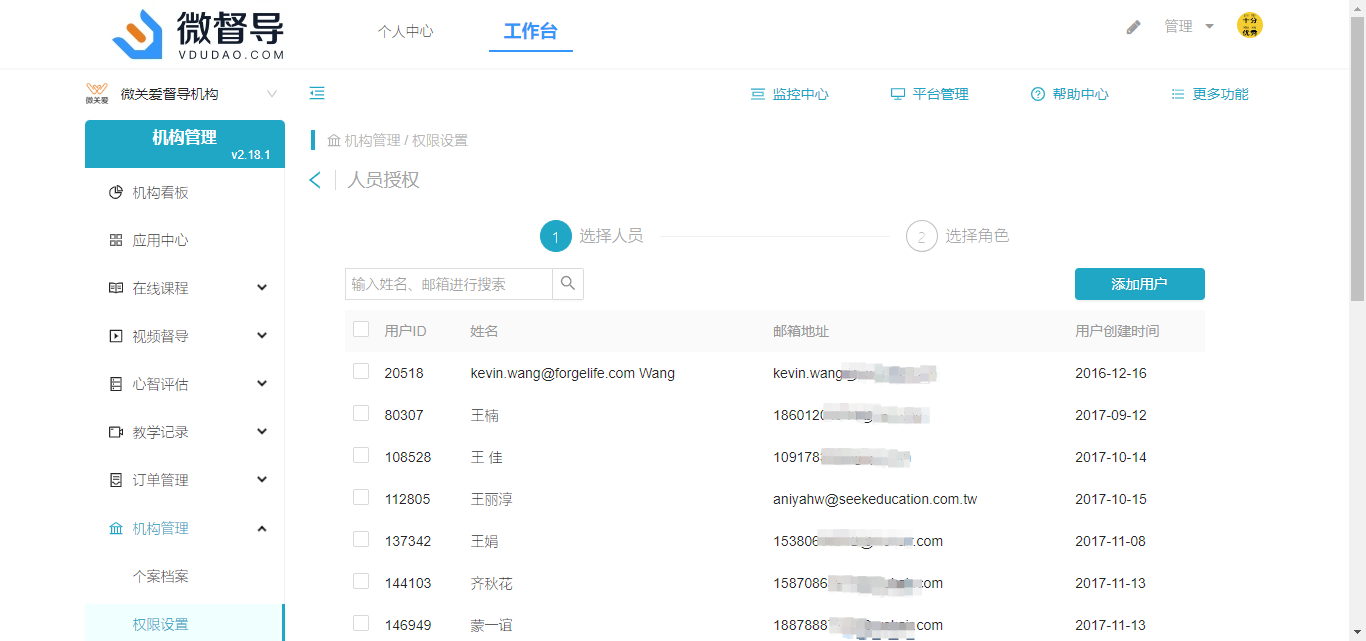Open 监控中心 from the toolbar

pos(790,94)
